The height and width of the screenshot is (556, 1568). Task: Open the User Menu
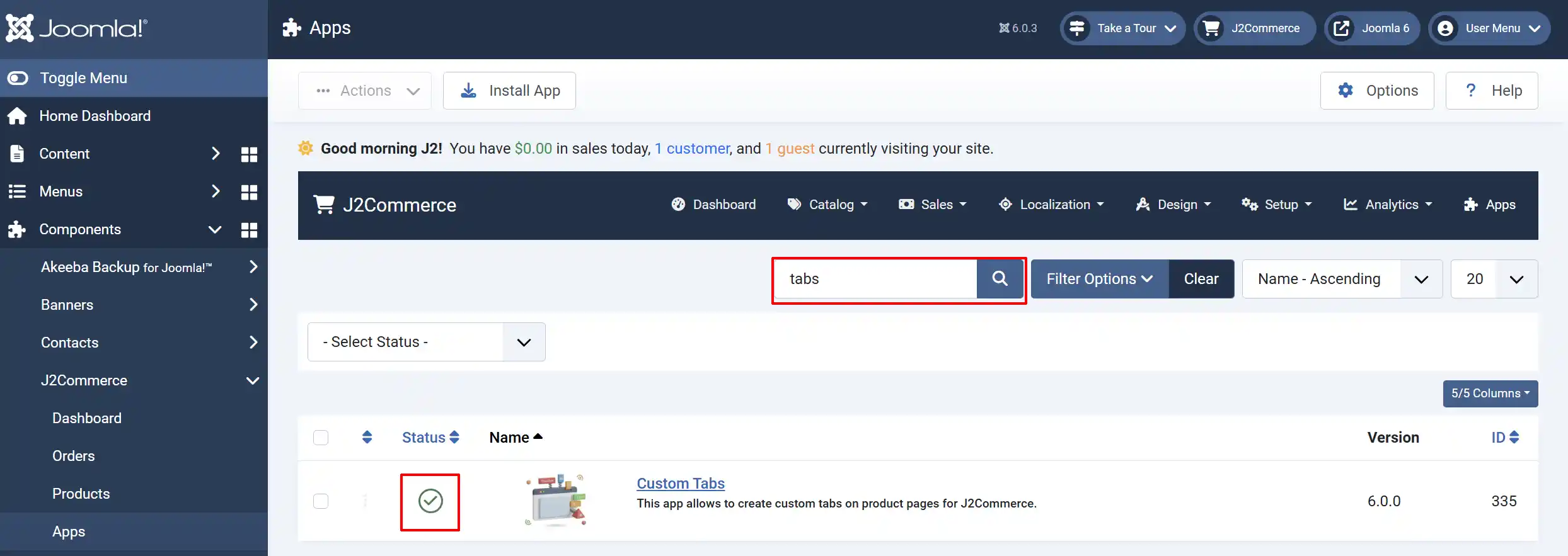click(1489, 28)
